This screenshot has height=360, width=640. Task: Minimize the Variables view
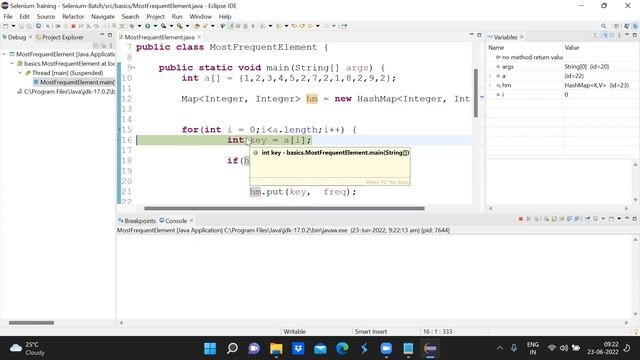[x=627, y=35]
